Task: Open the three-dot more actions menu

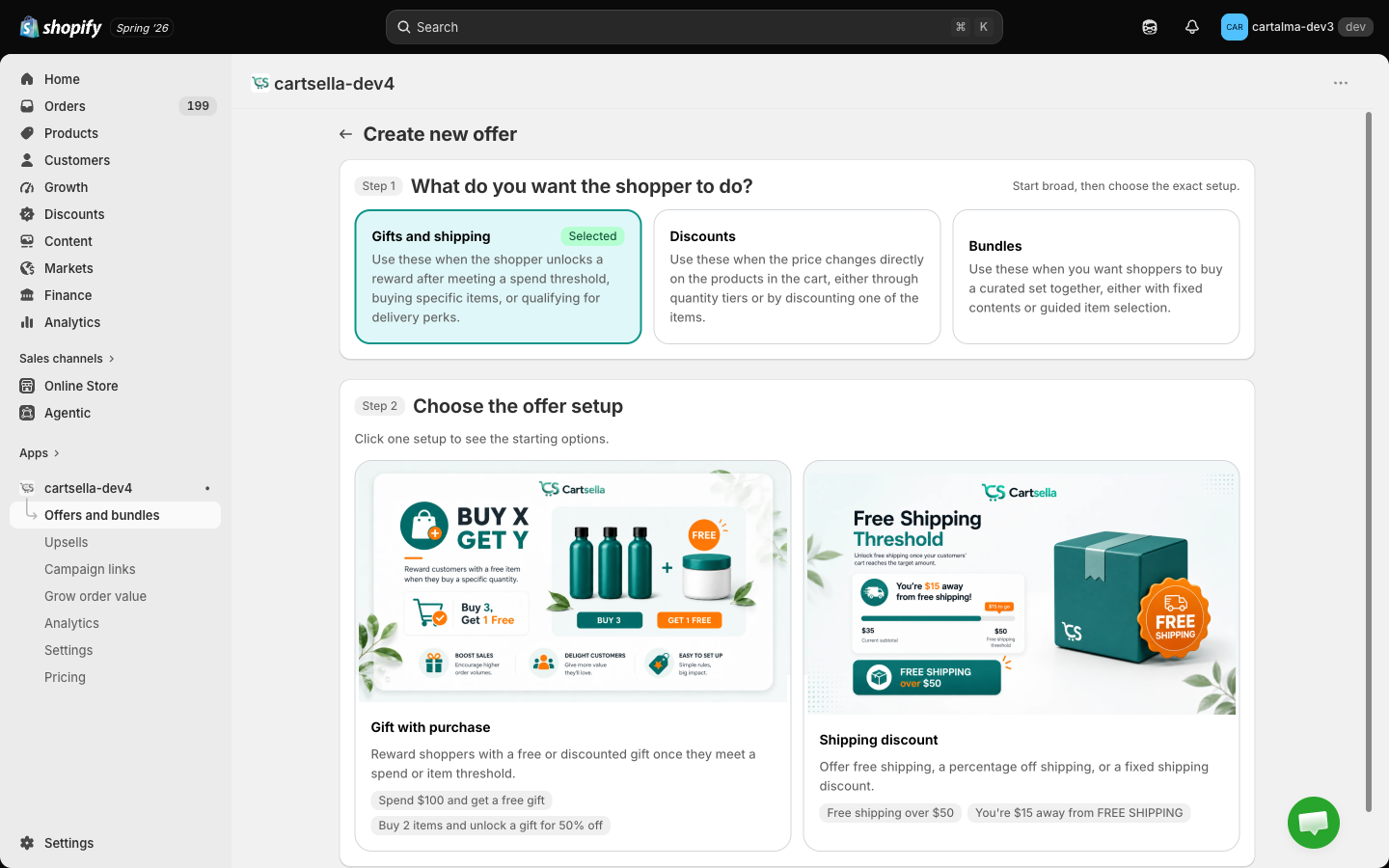Action: 1341,83
